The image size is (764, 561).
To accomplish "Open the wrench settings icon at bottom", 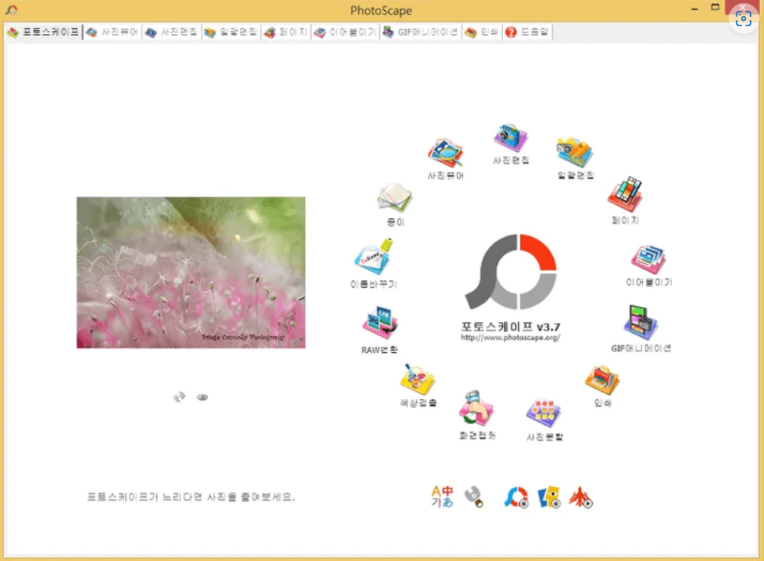I will pyautogui.click(x=474, y=497).
